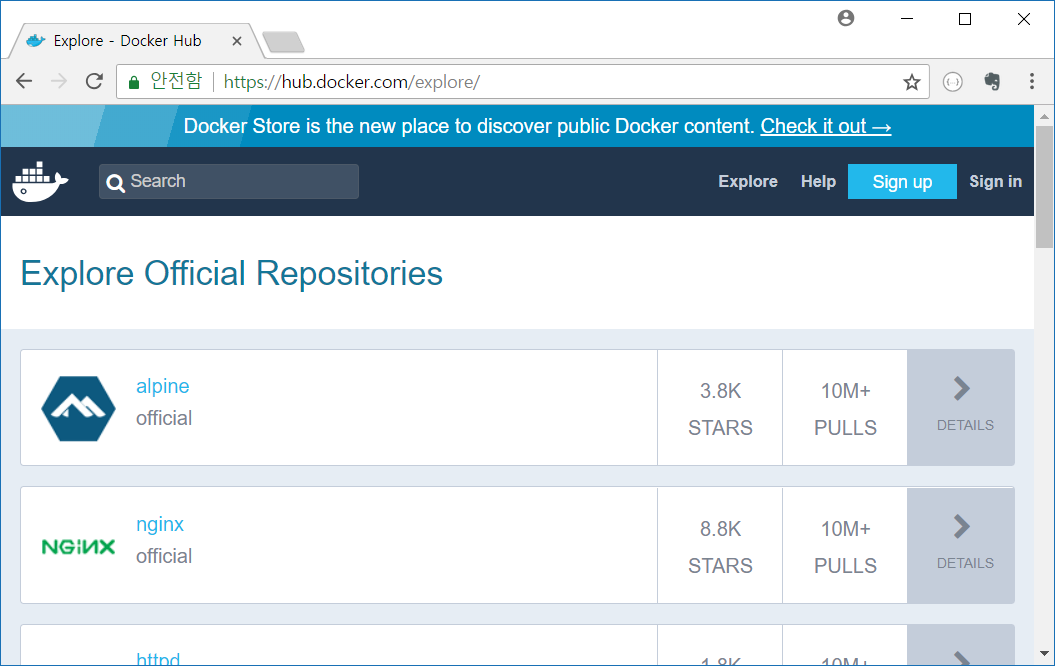This screenshot has height=666, width=1055.
Task: Click the 'official' label under nginx
Action: tap(163, 556)
